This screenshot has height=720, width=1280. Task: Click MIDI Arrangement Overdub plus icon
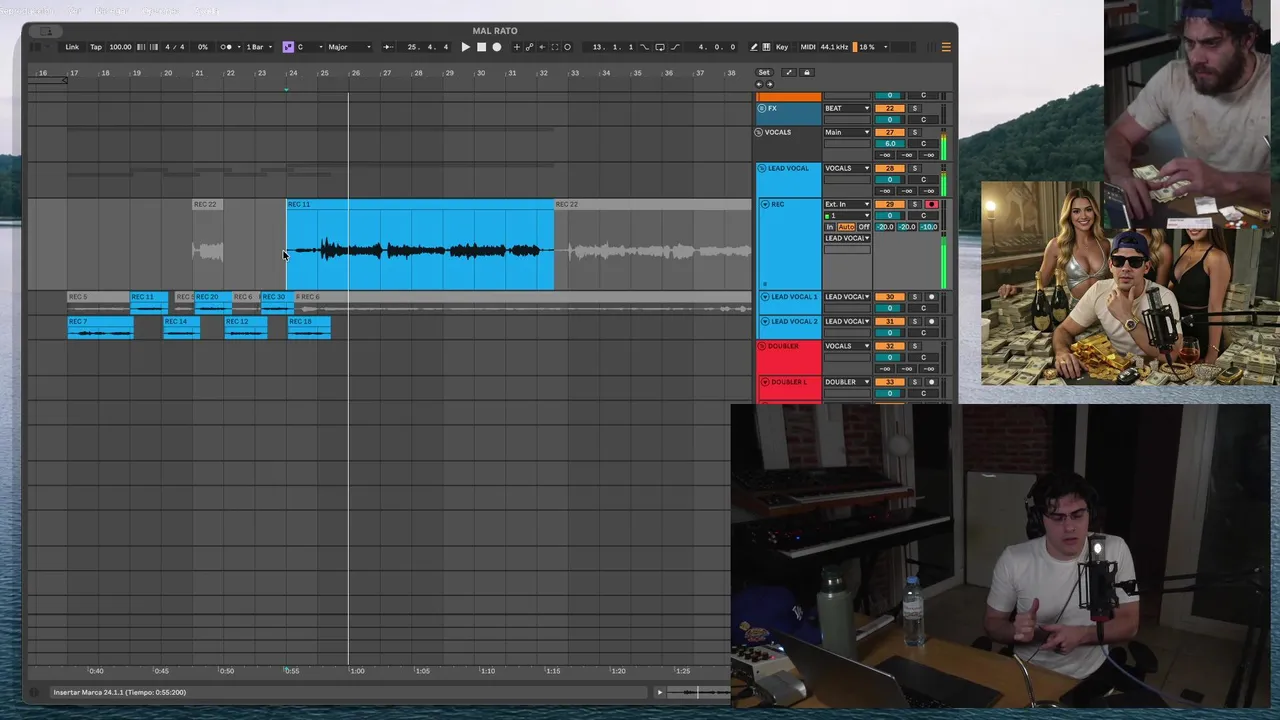coord(516,47)
